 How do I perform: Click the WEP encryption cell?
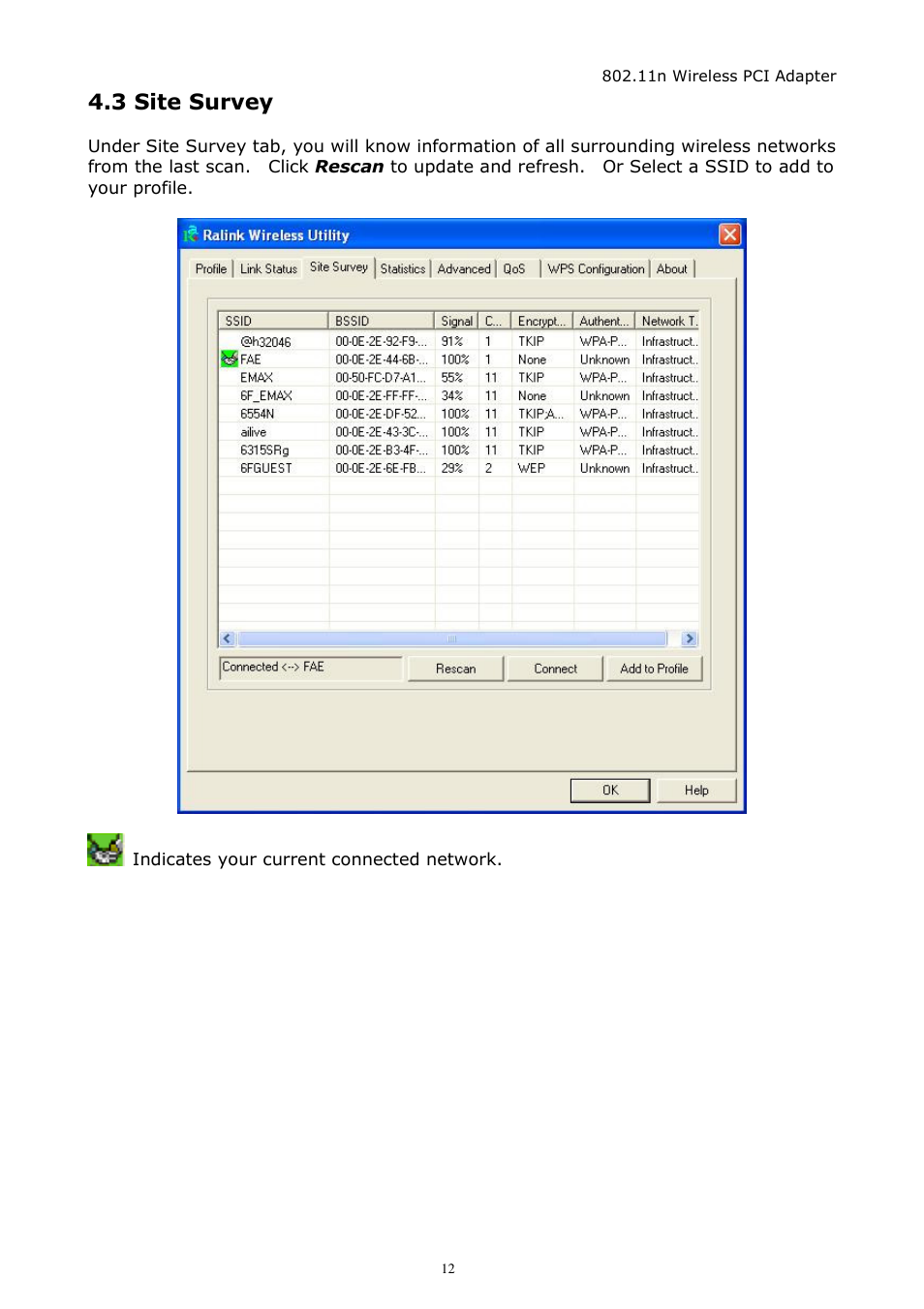click(x=532, y=468)
